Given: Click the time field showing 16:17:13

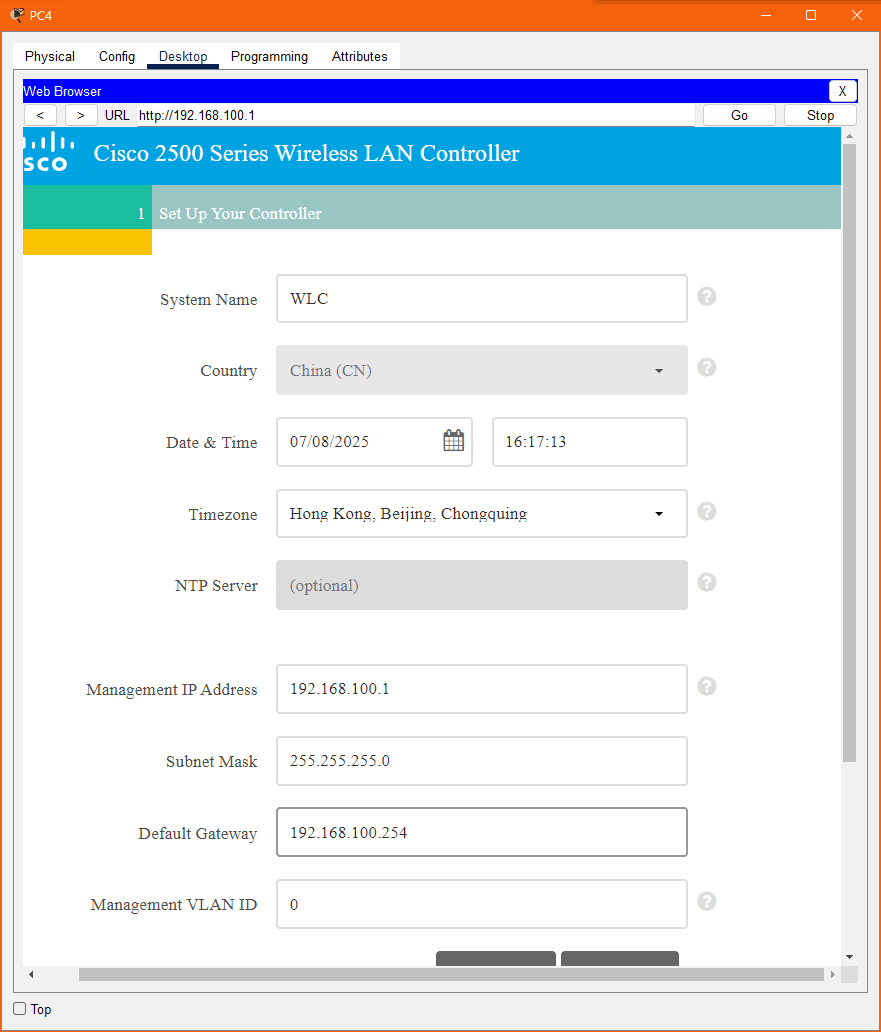Looking at the screenshot, I should pos(590,442).
